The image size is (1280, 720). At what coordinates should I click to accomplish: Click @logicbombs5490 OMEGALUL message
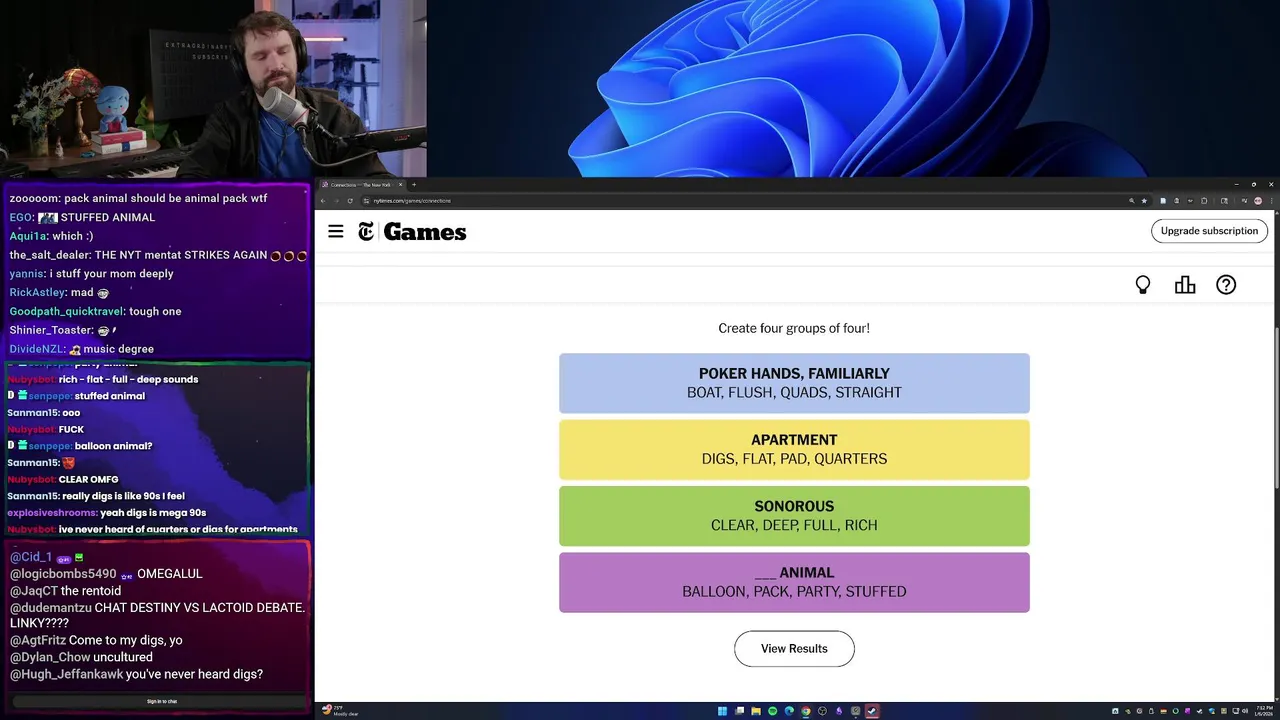click(106, 574)
